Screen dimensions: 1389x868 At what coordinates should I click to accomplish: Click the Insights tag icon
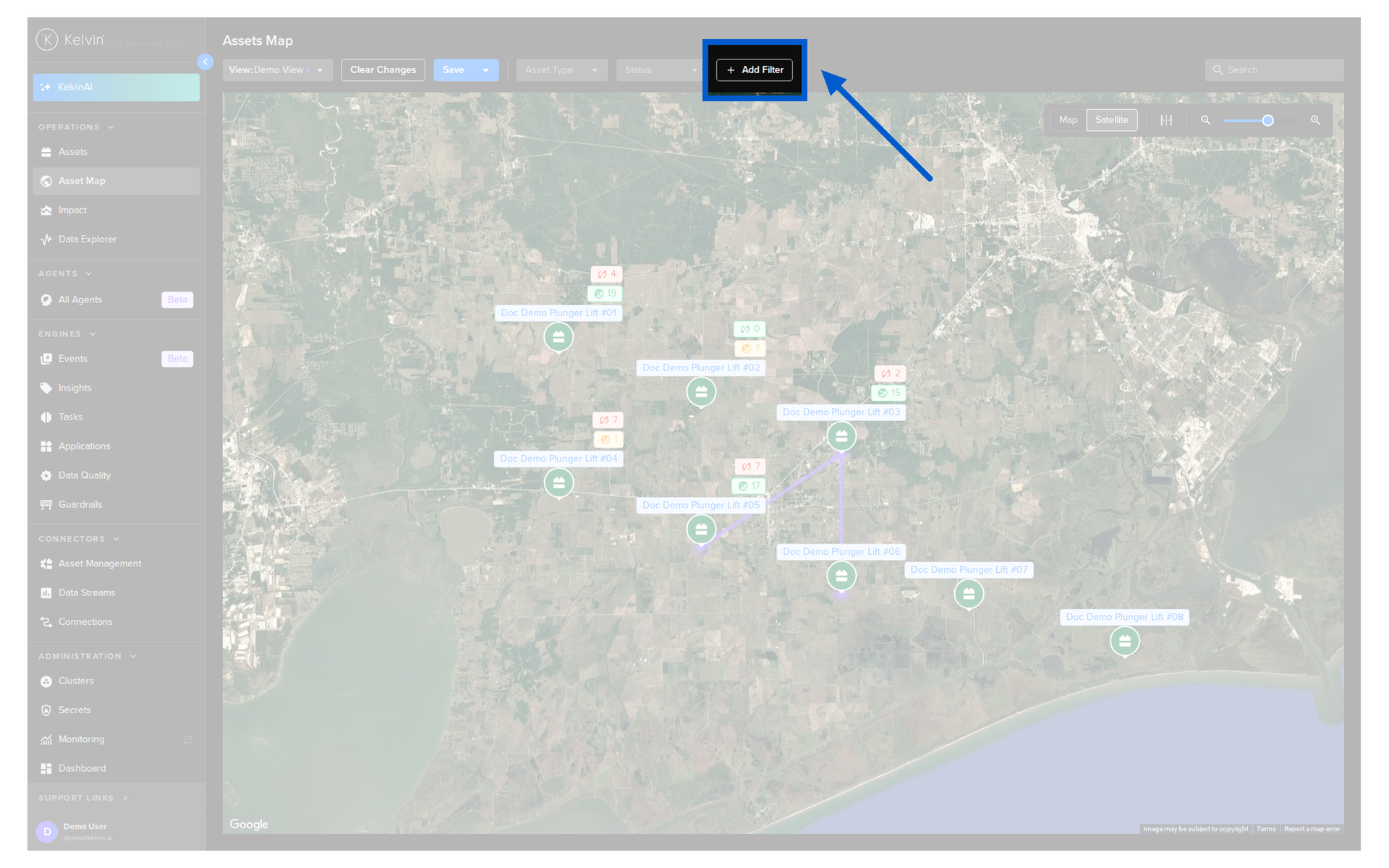pyautogui.click(x=46, y=388)
